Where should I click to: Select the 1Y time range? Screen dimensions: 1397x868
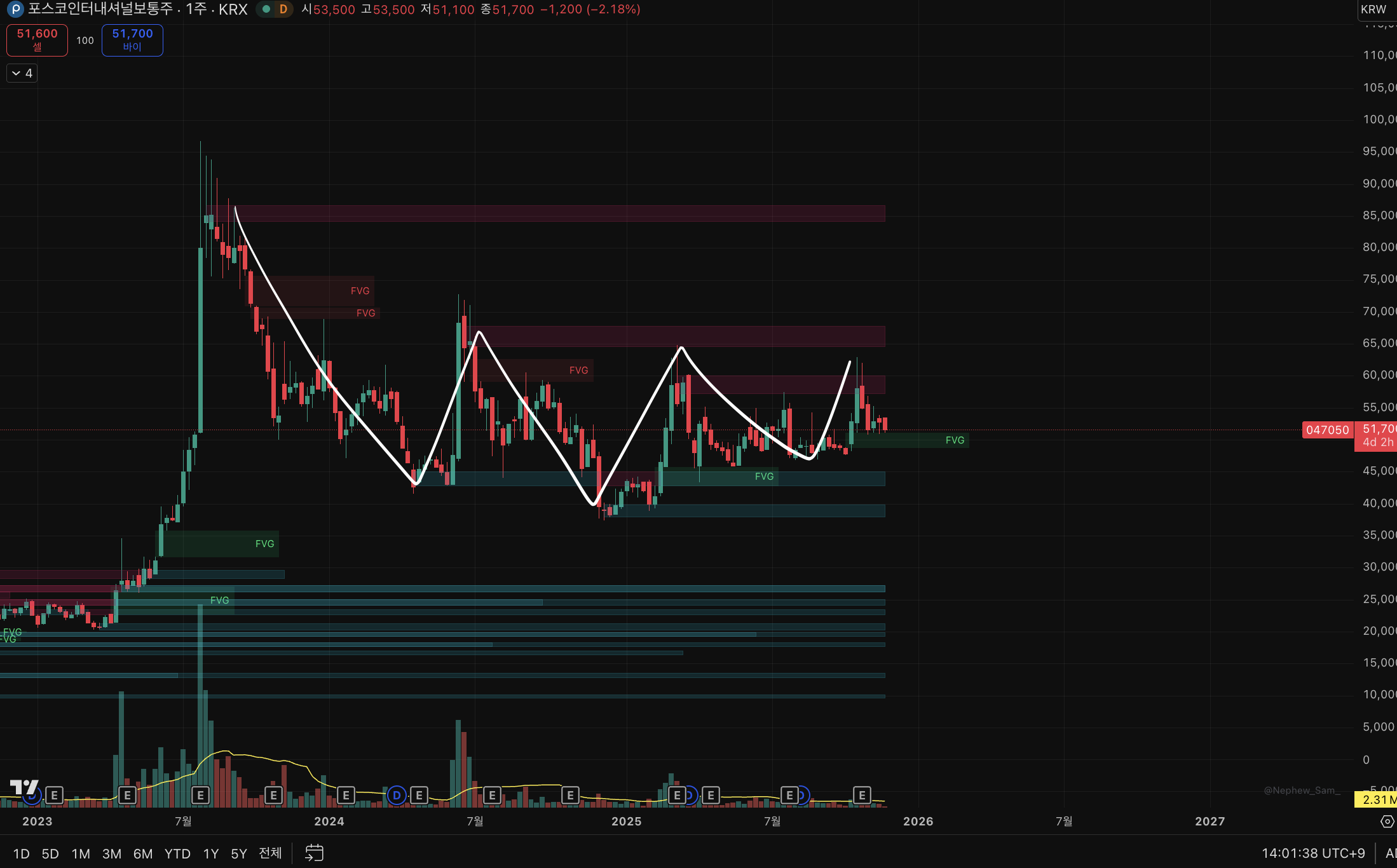pos(211,853)
